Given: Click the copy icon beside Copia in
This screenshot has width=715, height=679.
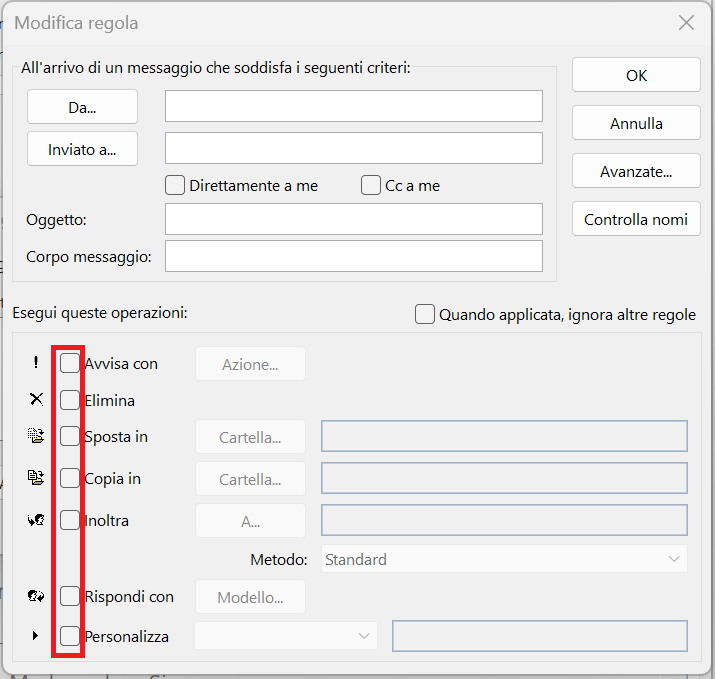Looking at the screenshot, I should tap(36, 477).
